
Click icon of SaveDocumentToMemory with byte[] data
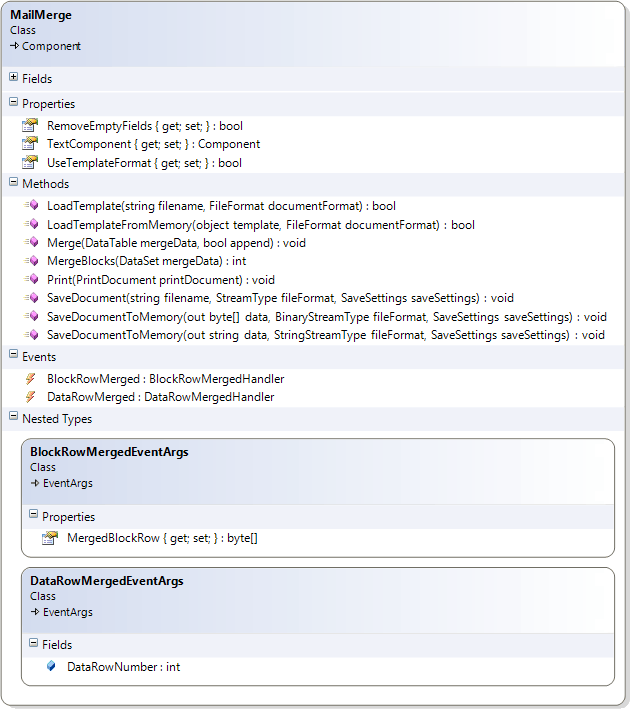(32, 317)
